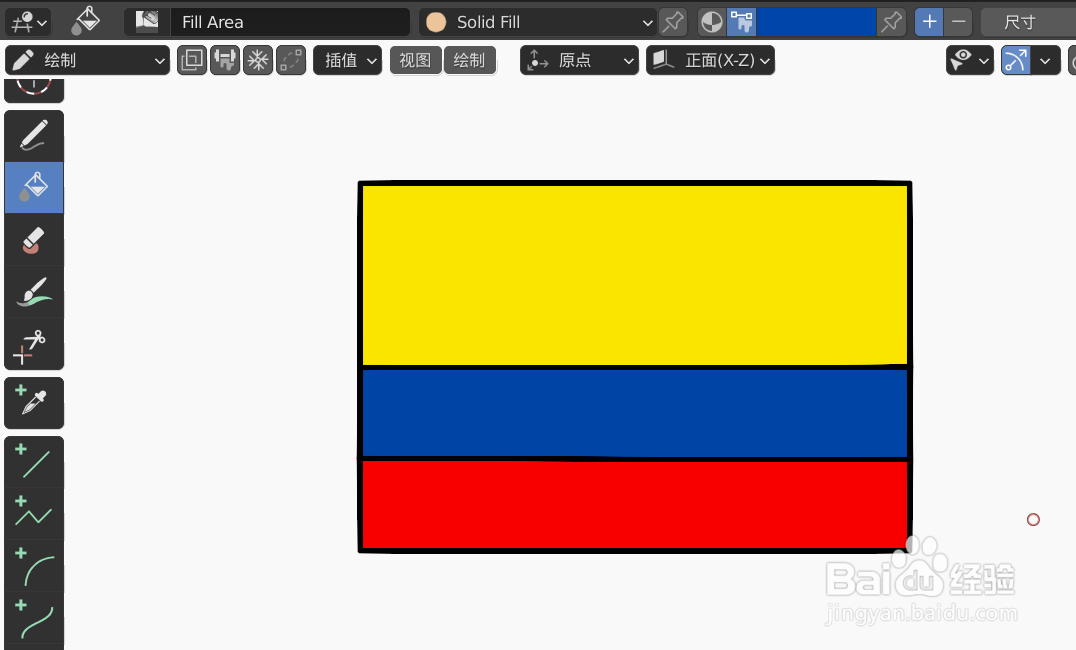Open the 绘制 menu next to 视图
Screen dimensions: 1076x650
[x=469, y=60]
